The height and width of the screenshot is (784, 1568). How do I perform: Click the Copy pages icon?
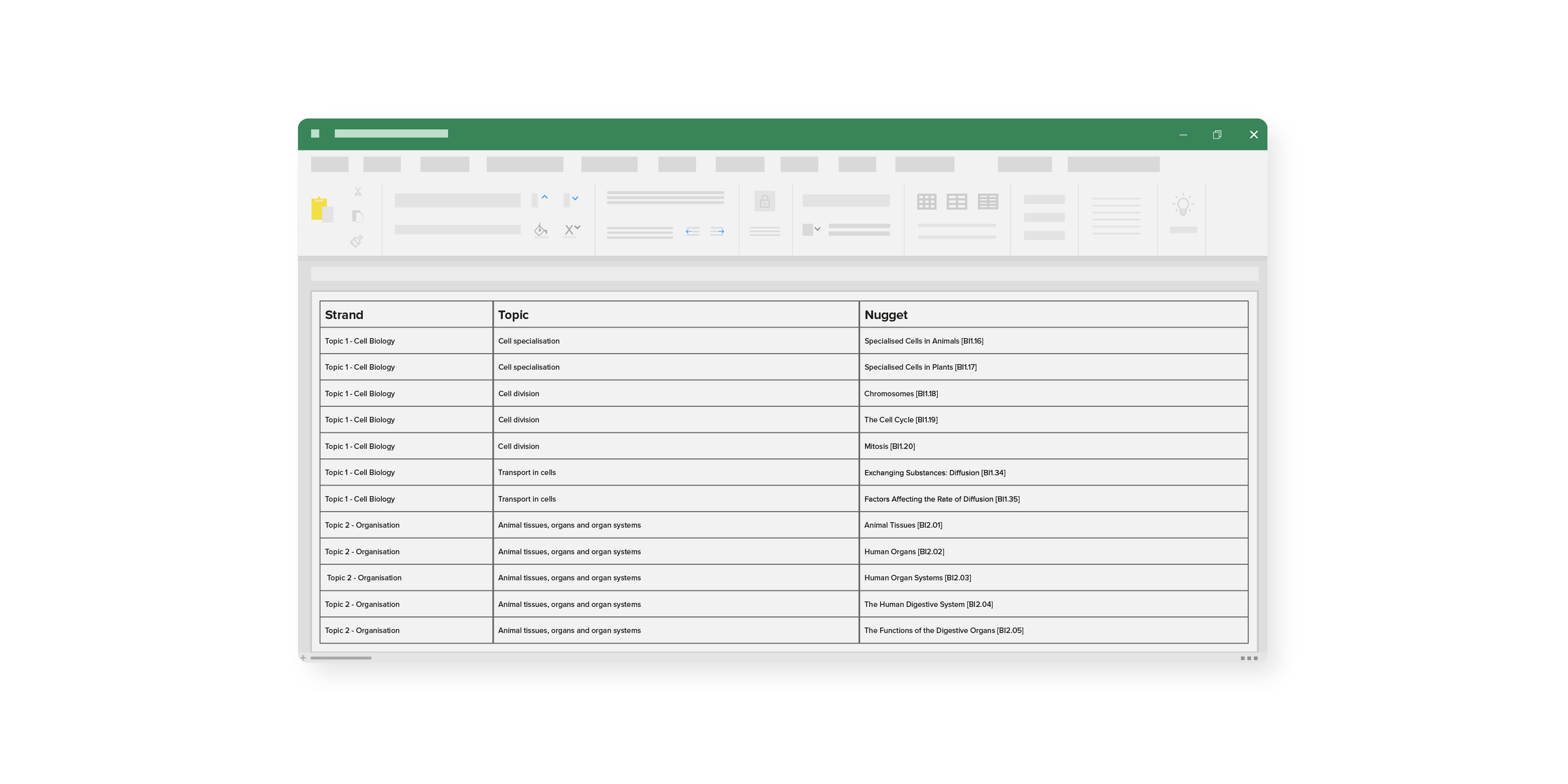click(x=358, y=216)
